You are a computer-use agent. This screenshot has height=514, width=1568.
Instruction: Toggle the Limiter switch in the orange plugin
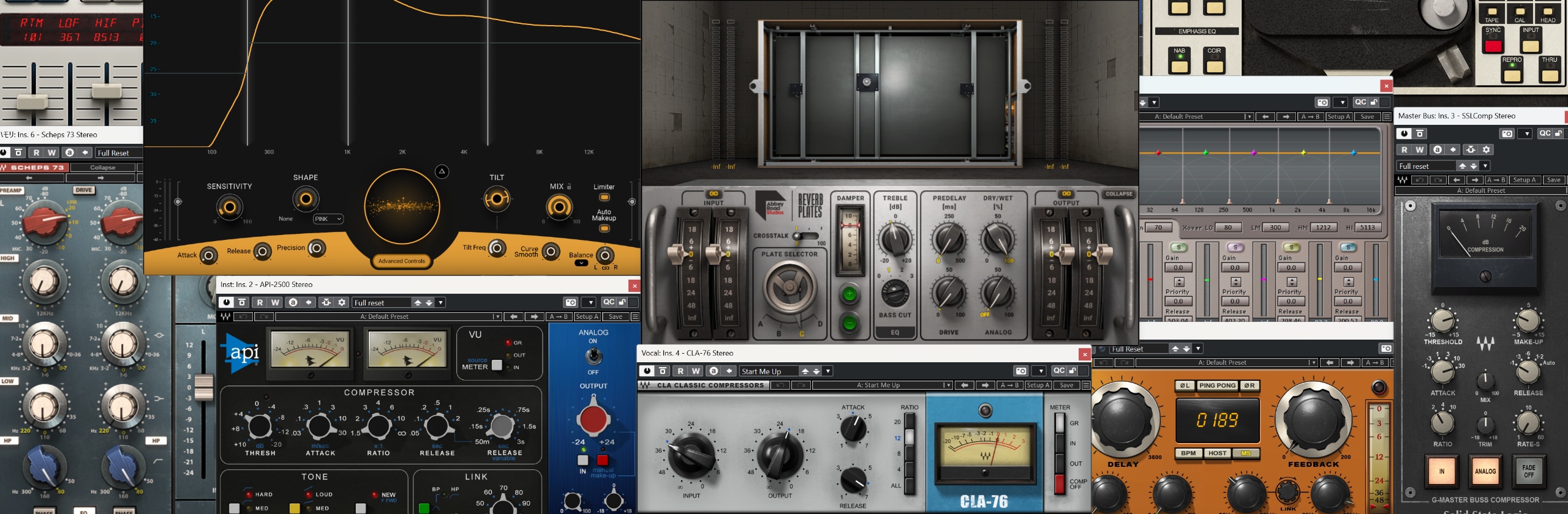point(604,198)
